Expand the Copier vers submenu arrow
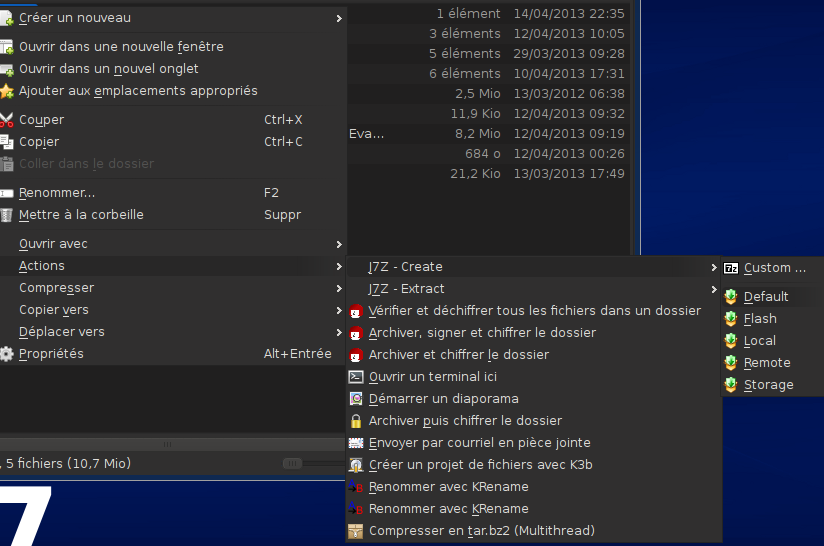824x546 pixels. pos(339,311)
